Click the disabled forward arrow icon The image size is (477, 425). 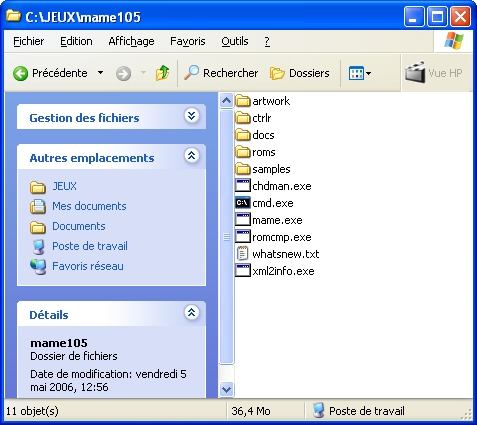coord(123,74)
